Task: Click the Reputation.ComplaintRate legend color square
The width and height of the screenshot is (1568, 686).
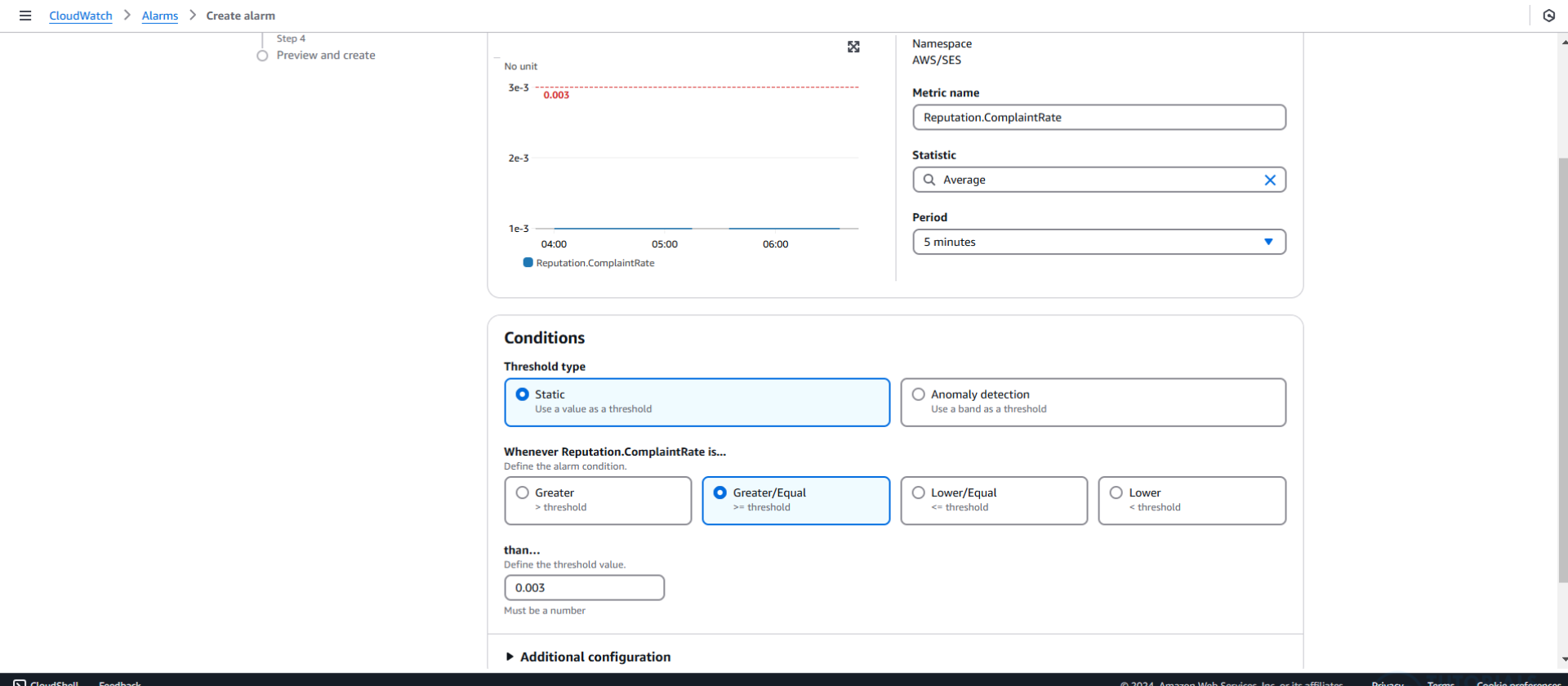Action: [x=528, y=262]
